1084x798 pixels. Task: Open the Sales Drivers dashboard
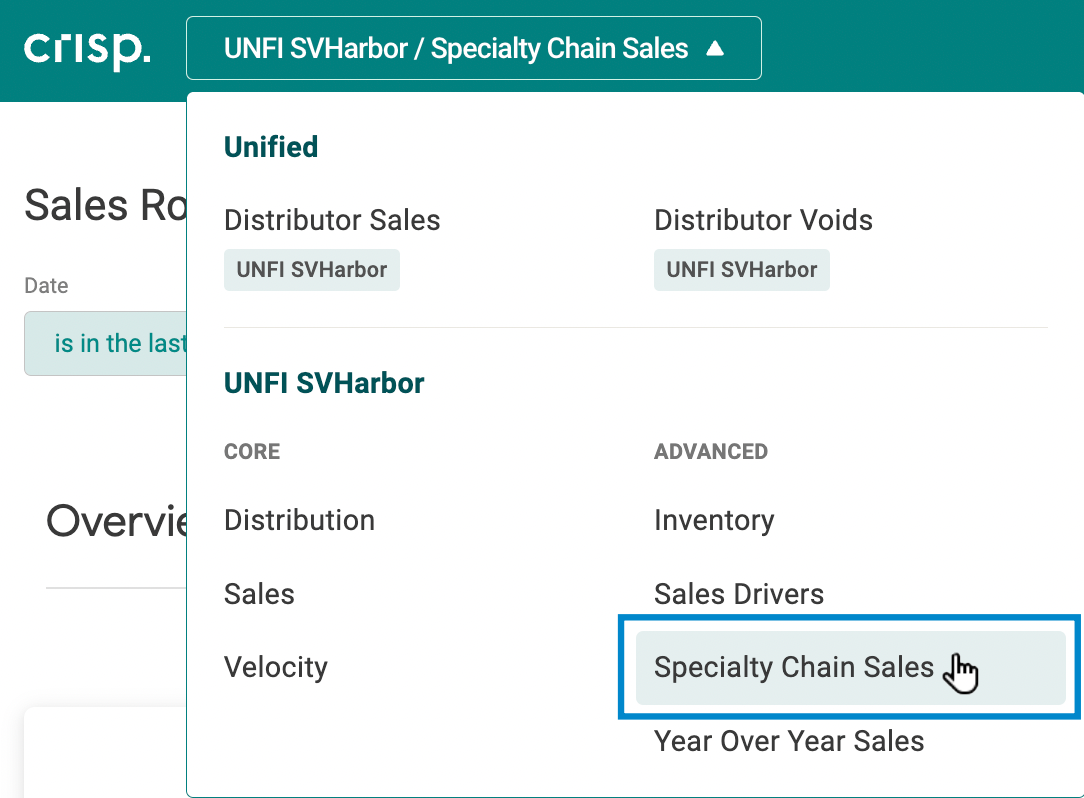[739, 594]
